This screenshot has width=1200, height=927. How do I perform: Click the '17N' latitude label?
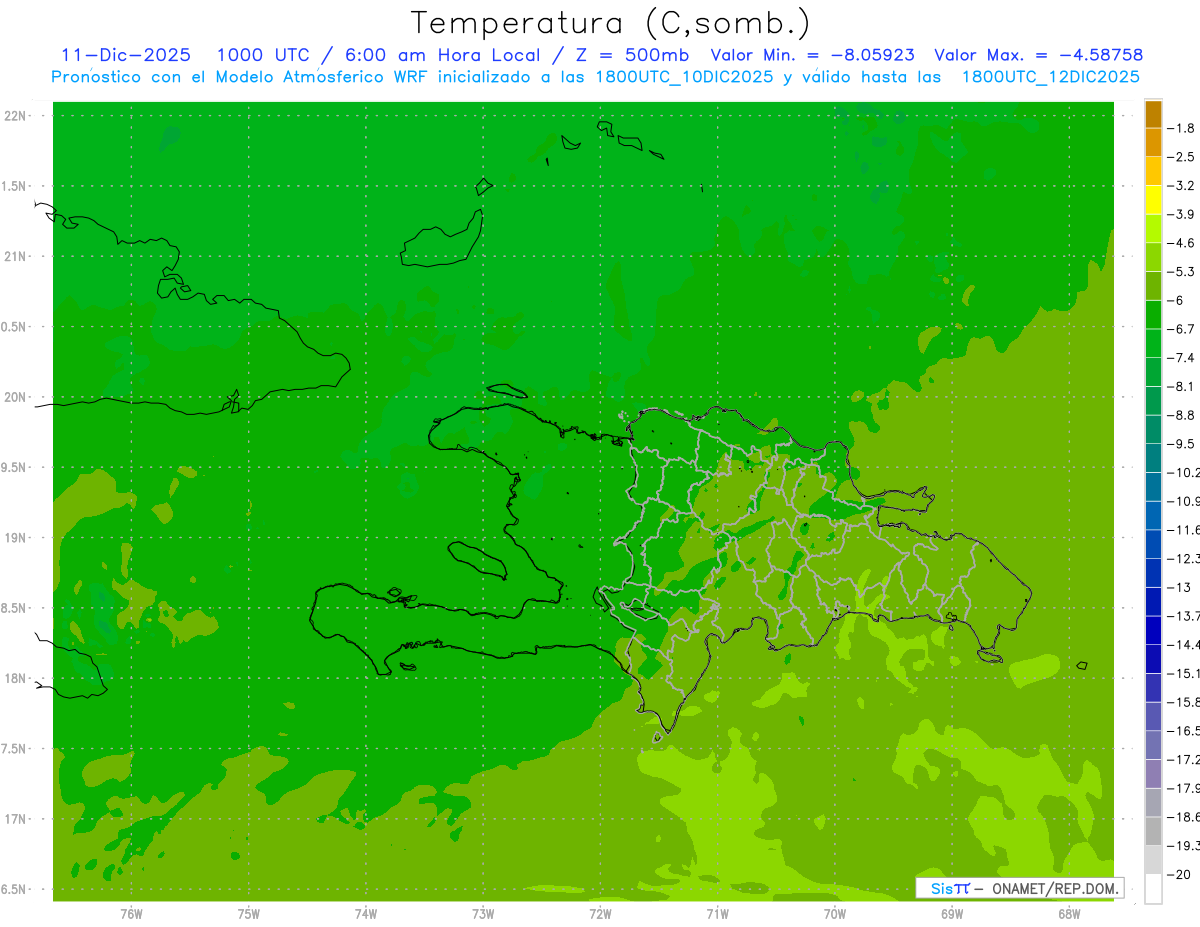pyautogui.click(x=17, y=819)
